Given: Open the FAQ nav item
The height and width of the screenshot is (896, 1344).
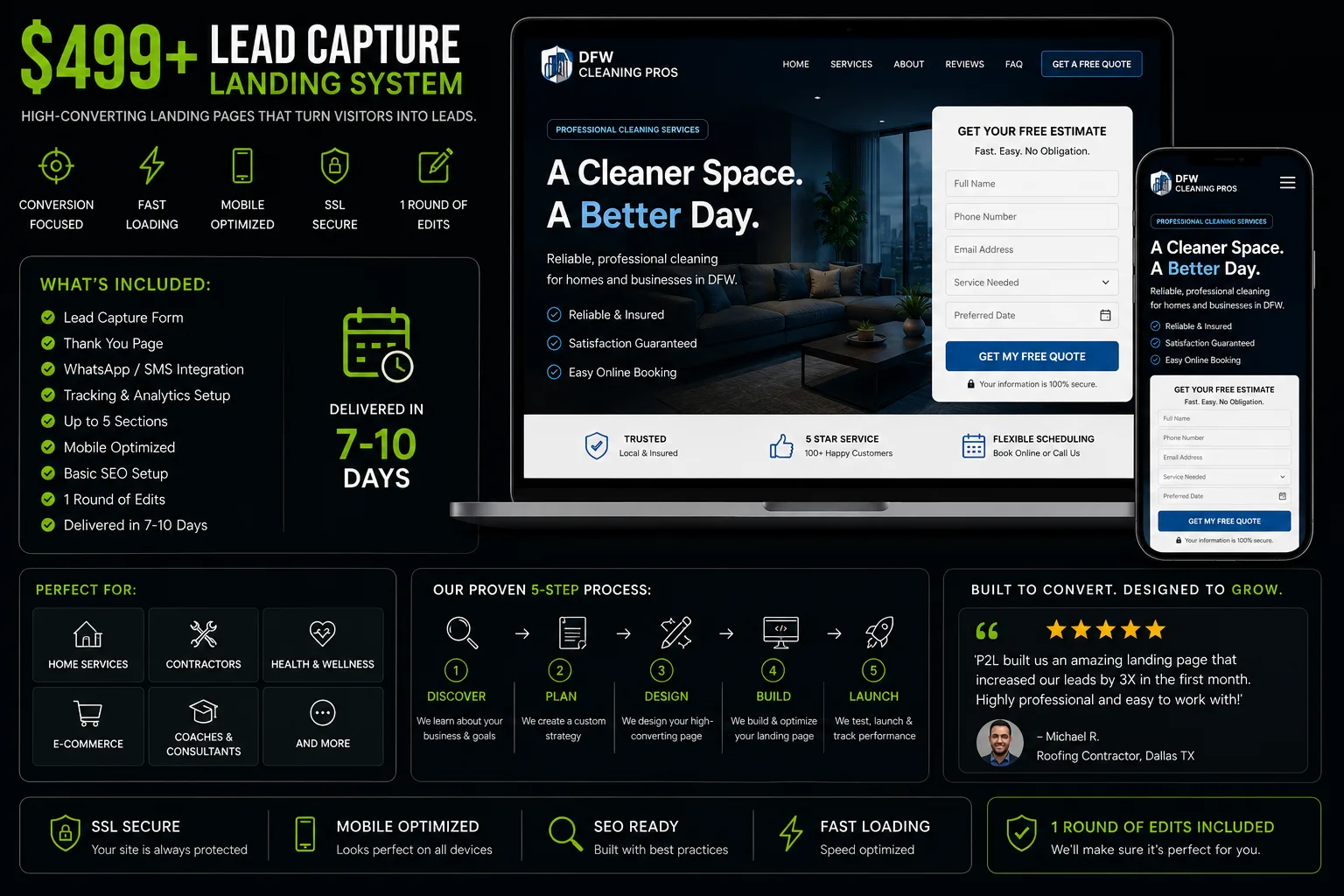Looking at the screenshot, I should [1013, 64].
